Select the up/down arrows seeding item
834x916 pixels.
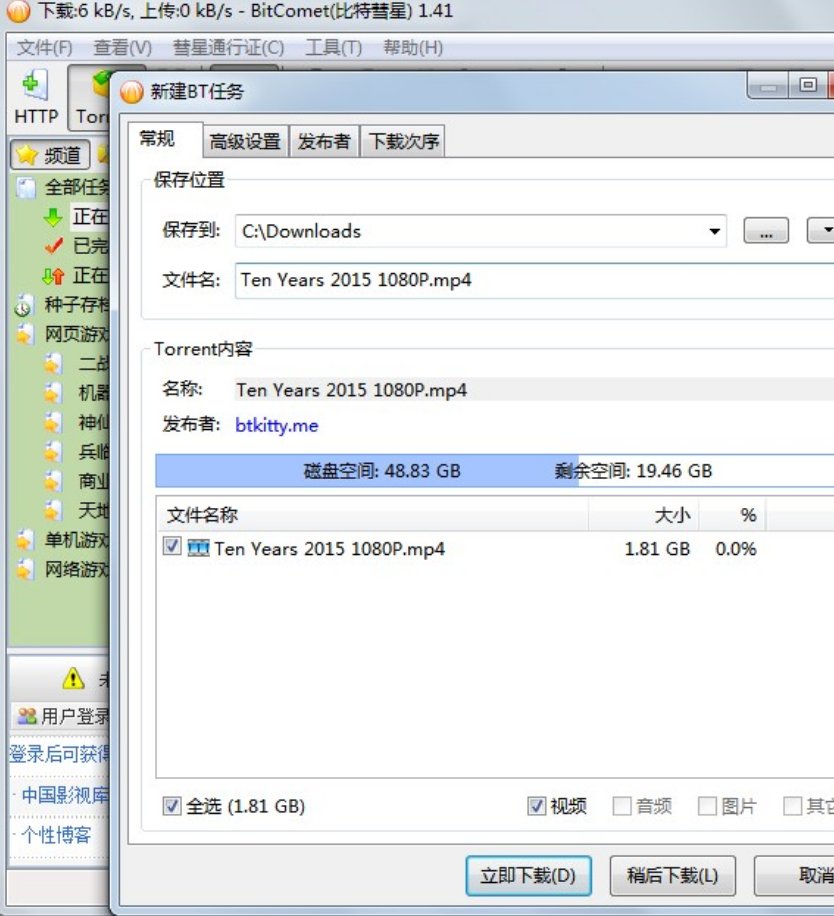[53, 276]
